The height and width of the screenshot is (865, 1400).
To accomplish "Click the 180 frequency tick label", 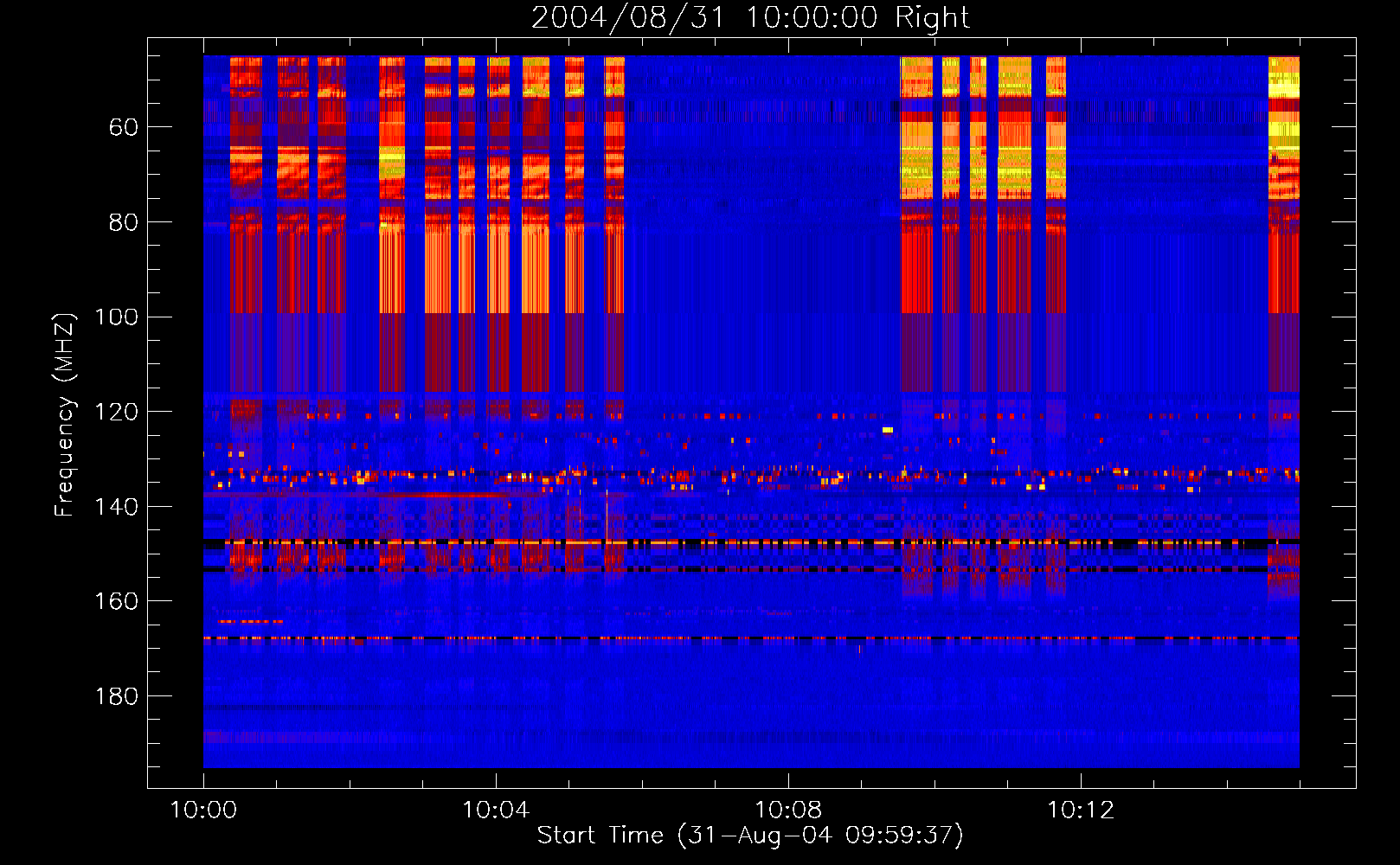I will pos(116,697).
